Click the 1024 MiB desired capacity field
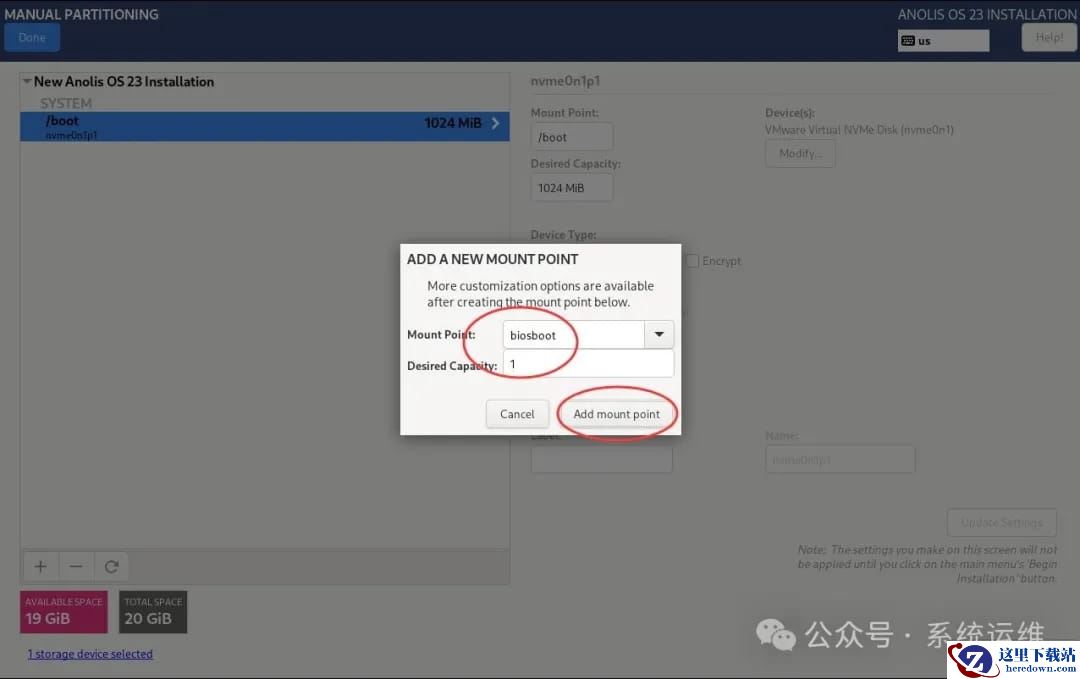Screen dimensions: 1080x679 (572, 187)
